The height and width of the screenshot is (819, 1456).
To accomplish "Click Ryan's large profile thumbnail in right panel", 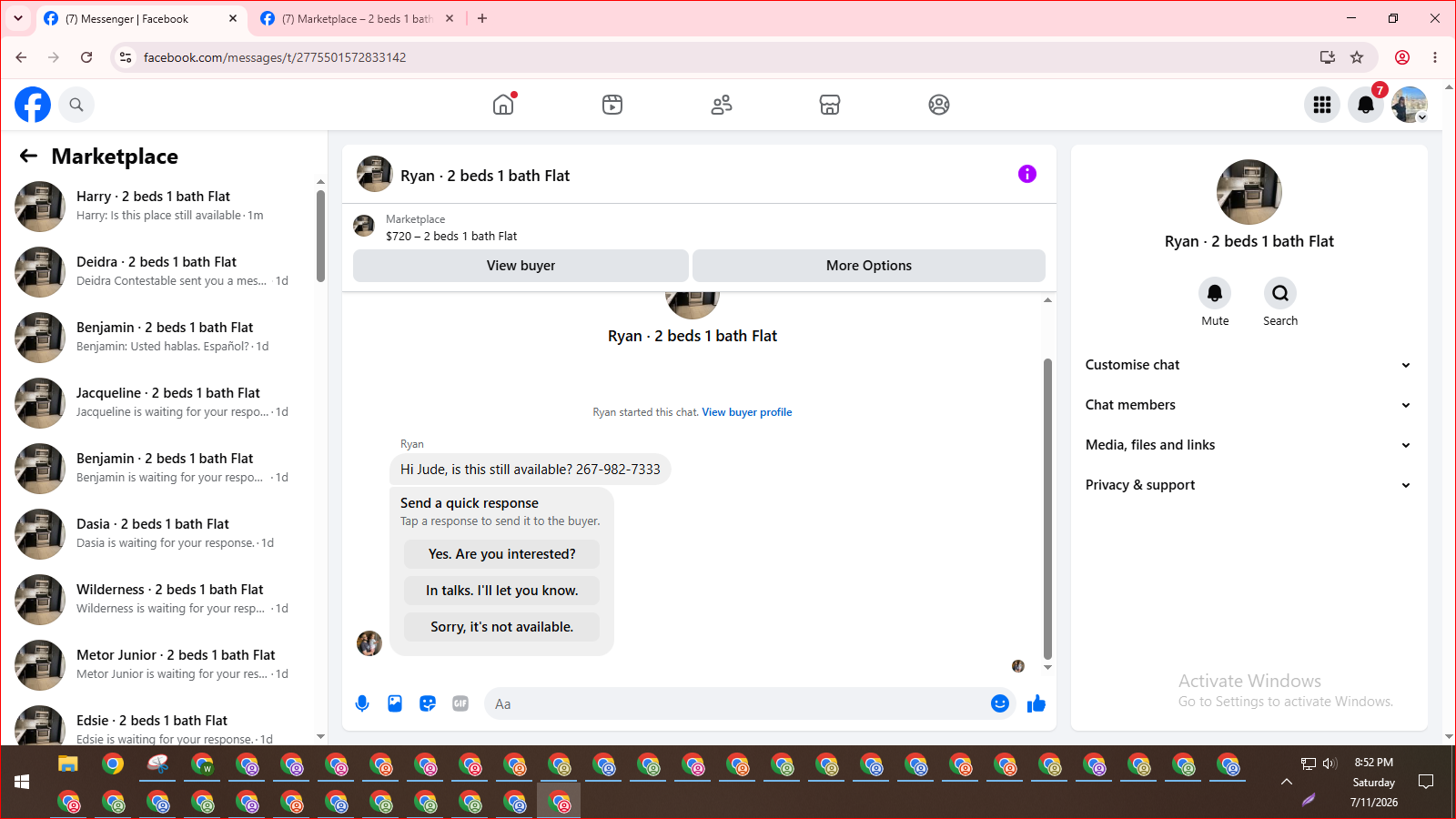I will [1249, 192].
